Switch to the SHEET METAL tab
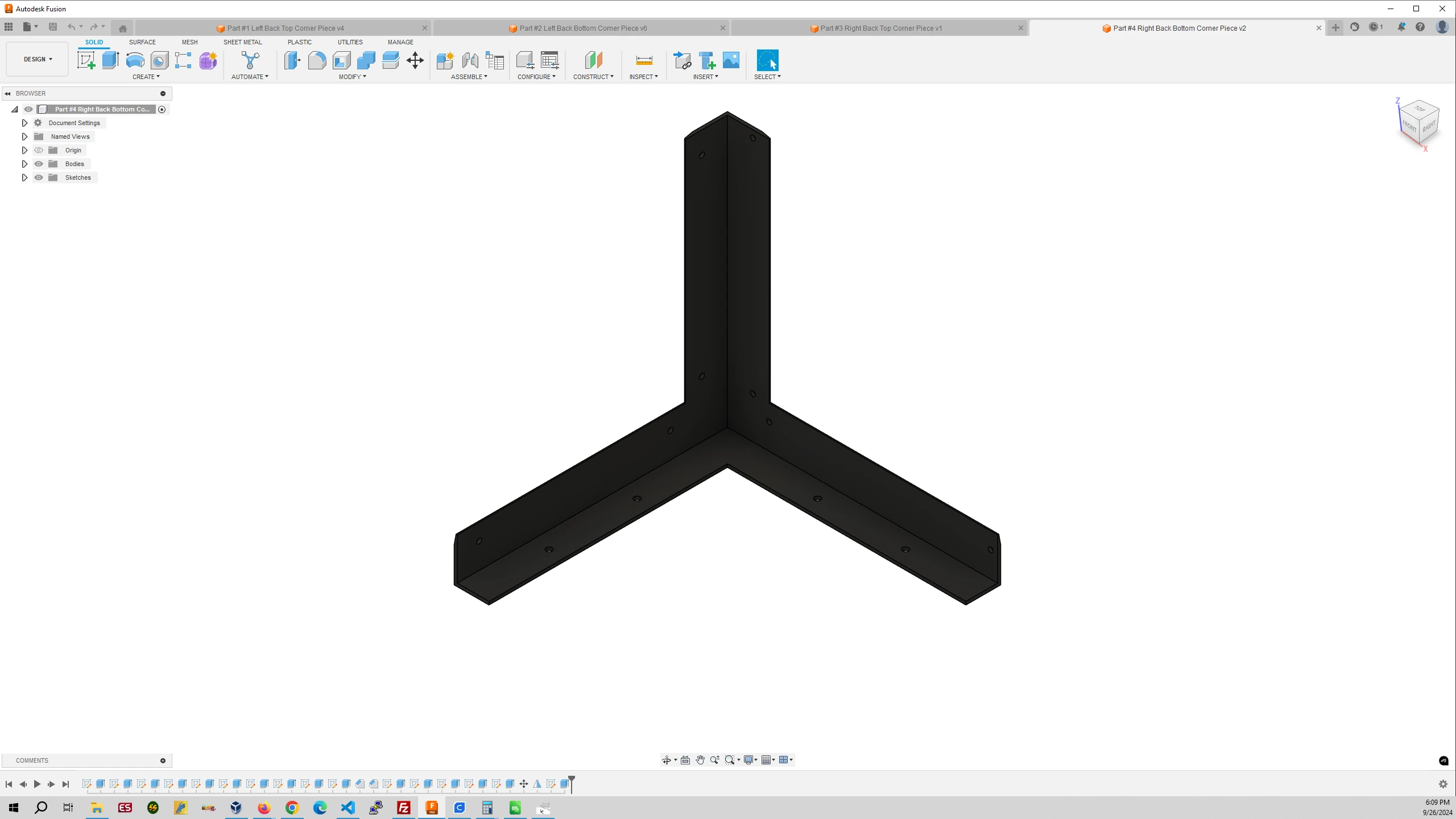This screenshot has width=1456, height=819. click(x=243, y=42)
